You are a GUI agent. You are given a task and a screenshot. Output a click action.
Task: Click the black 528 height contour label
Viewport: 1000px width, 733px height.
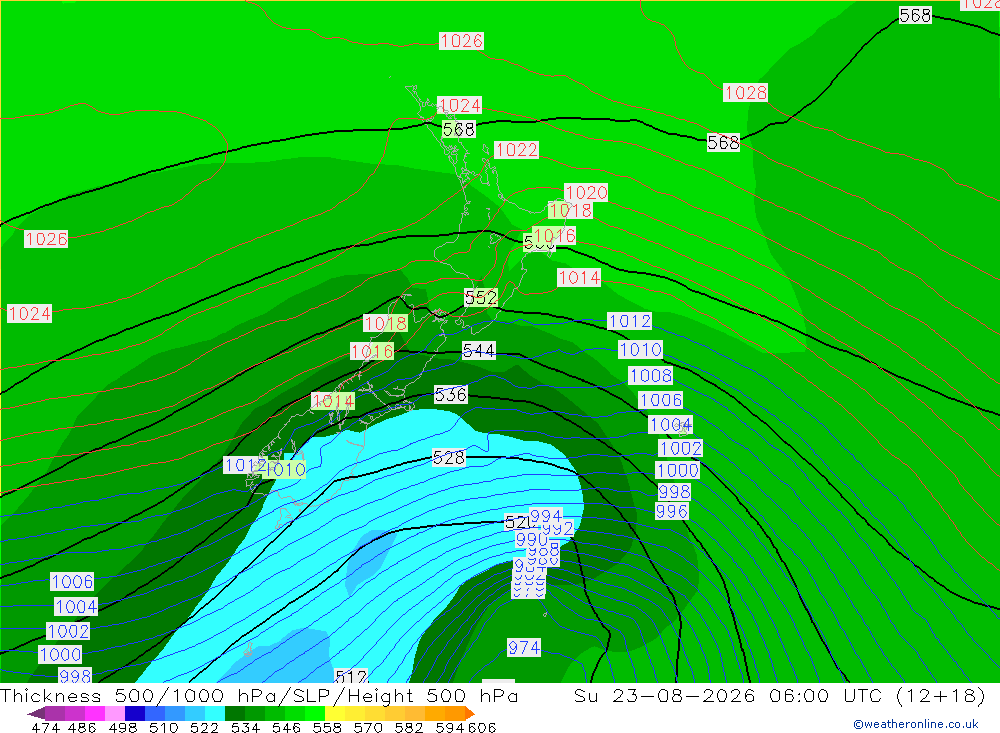click(x=448, y=457)
